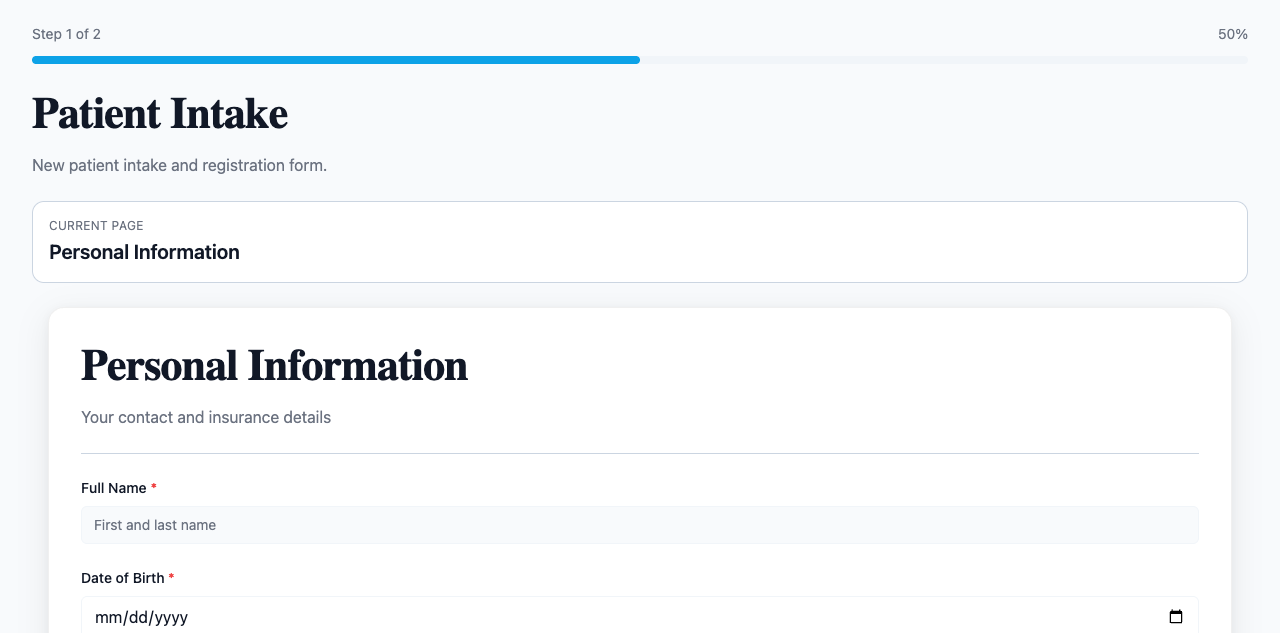Click the red asterisk beside Date of Birth
Viewport: 1280px width, 633px height.
pos(171,578)
